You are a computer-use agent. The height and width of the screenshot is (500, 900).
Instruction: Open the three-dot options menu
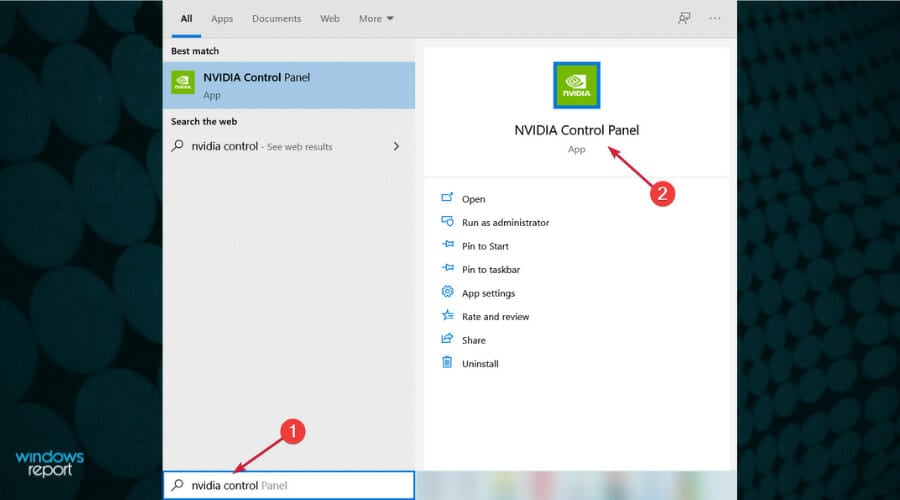click(715, 18)
